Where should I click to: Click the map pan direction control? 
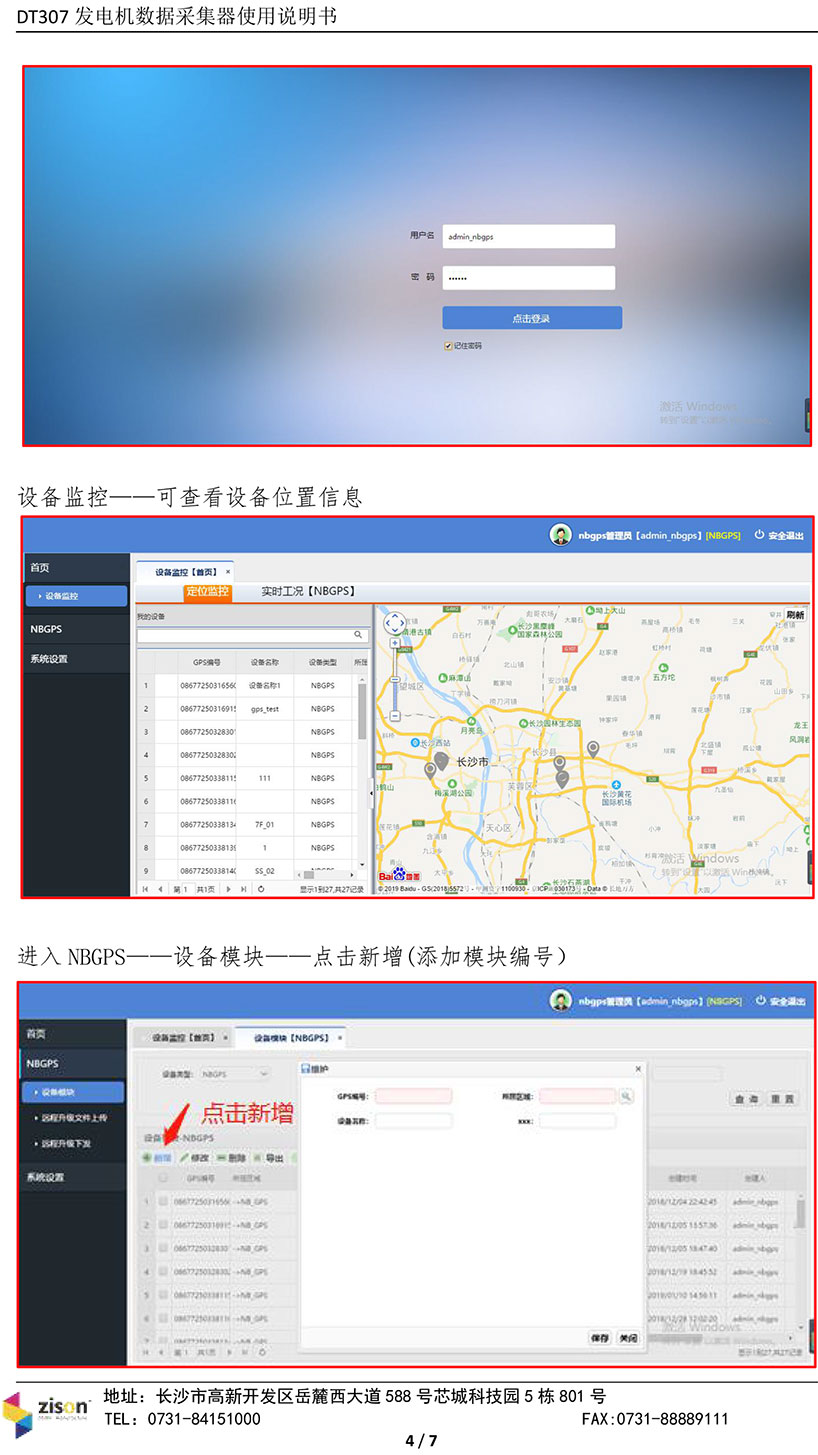click(x=395, y=623)
